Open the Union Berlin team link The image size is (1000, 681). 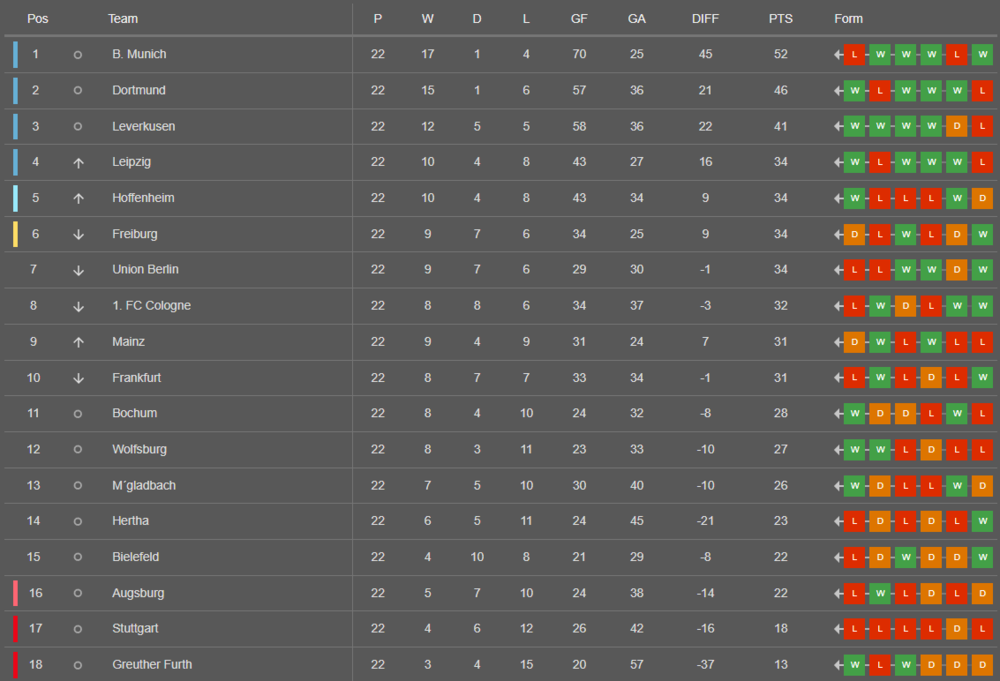tap(145, 269)
